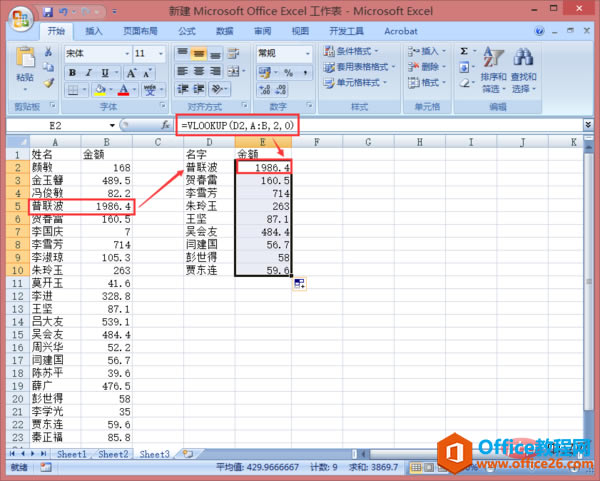Click merge and center icon
The height and width of the screenshot is (481, 600).
tap(233, 71)
